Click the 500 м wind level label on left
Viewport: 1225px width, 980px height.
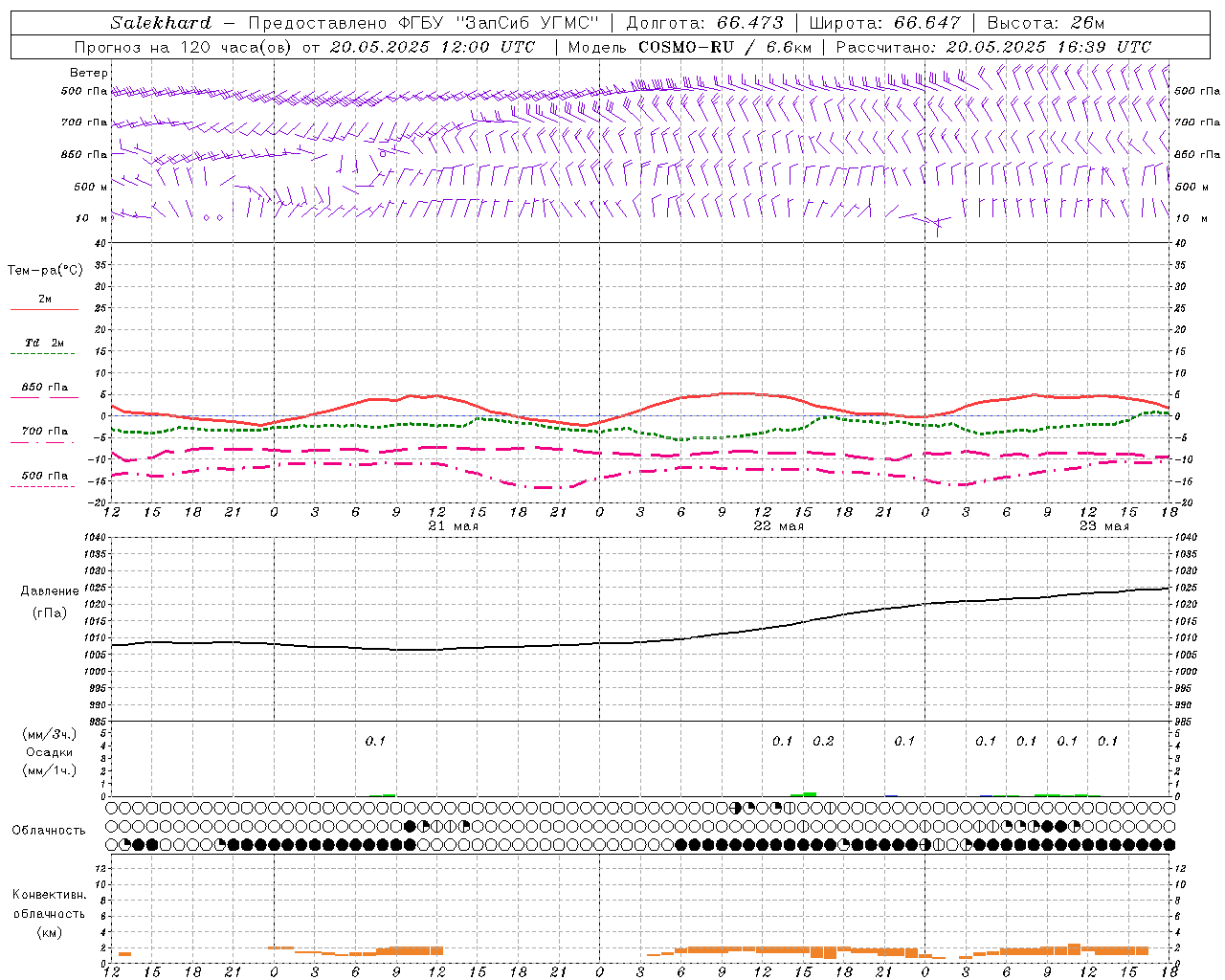(x=91, y=187)
